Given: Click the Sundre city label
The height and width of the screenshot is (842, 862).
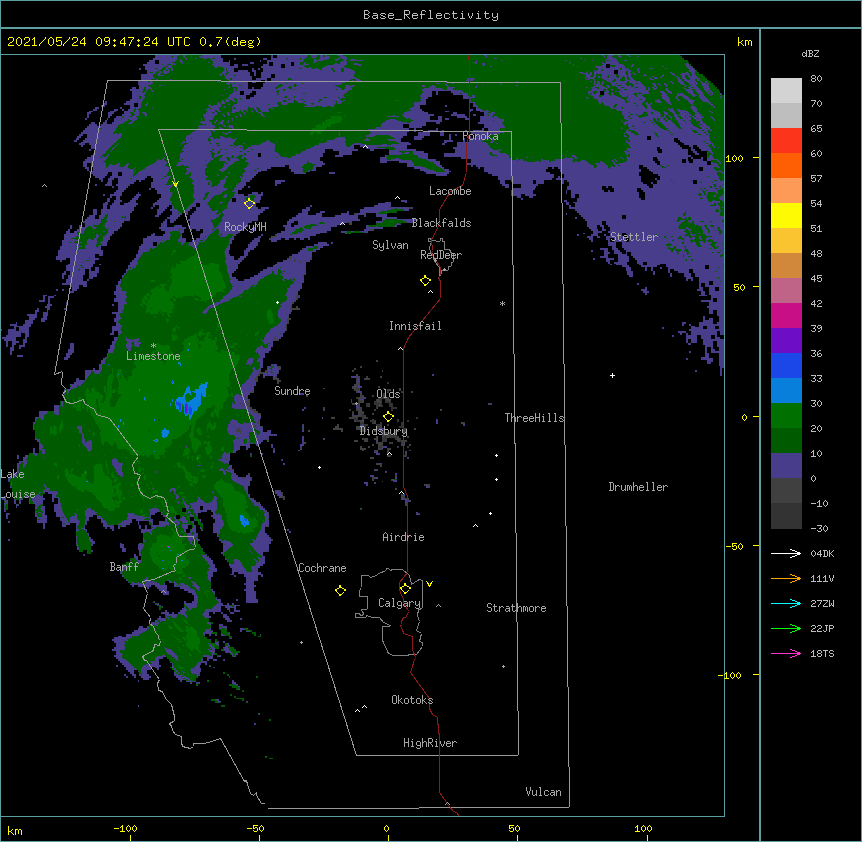Looking at the screenshot, I should (x=292, y=391).
